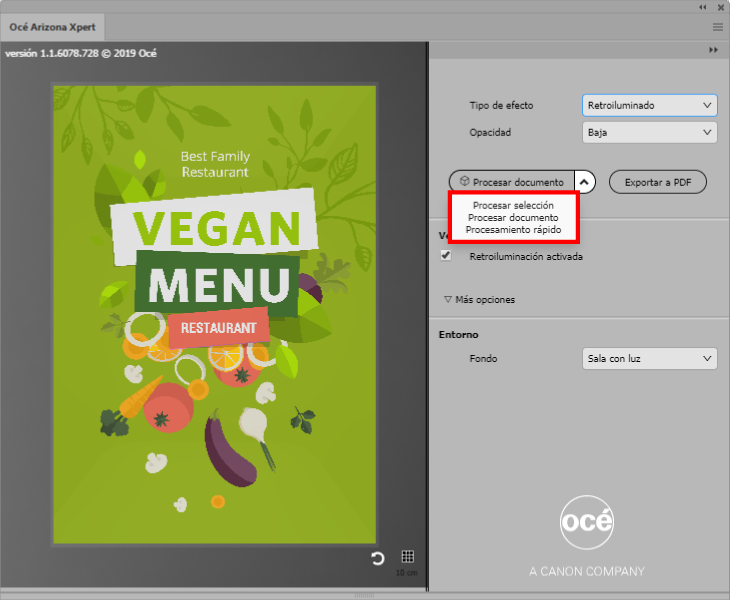The image size is (730, 600).
Task: Click Exportar a PDF button
Action: point(657,182)
